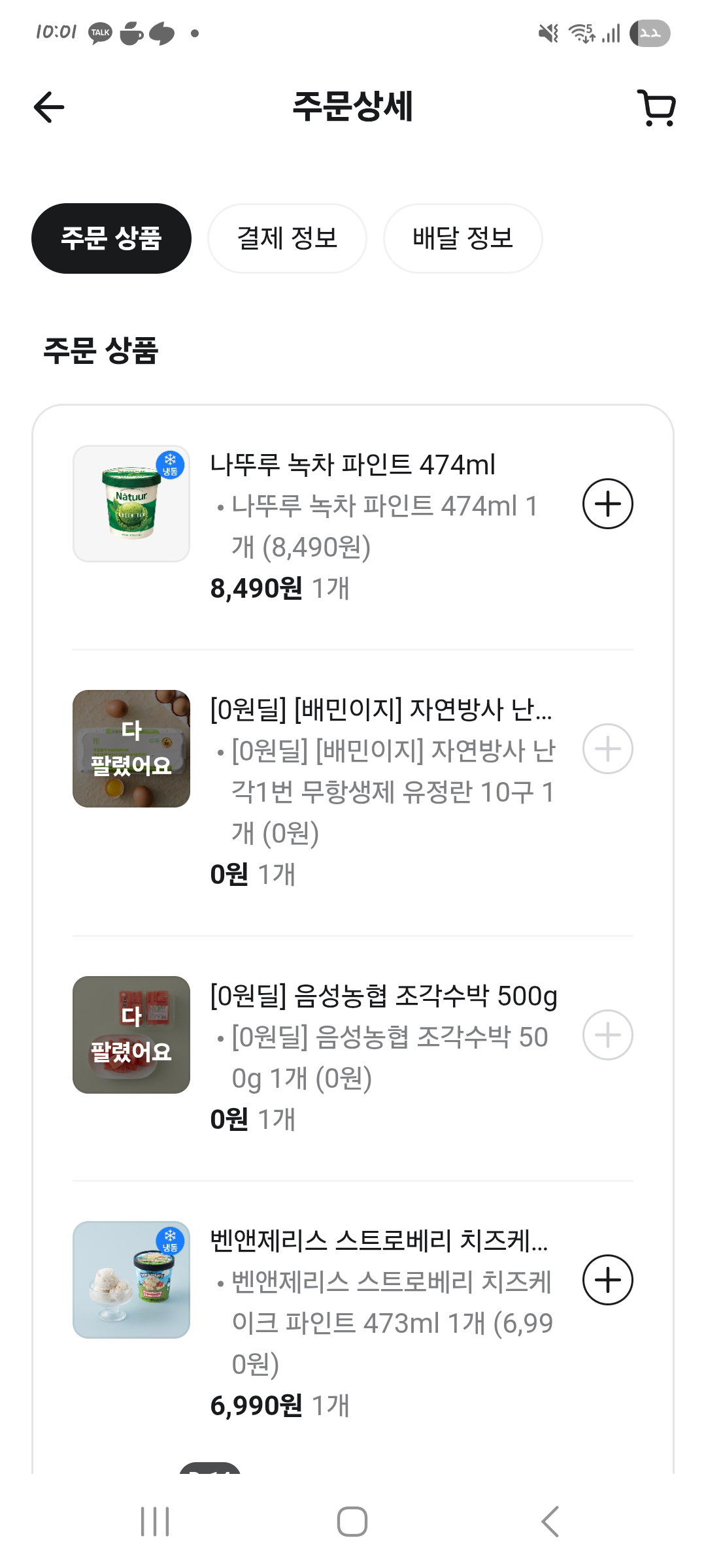Open 나뚜루 녹차 파인트 product thumbnail
Screen dimensions: 706x1568
click(x=131, y=504)
